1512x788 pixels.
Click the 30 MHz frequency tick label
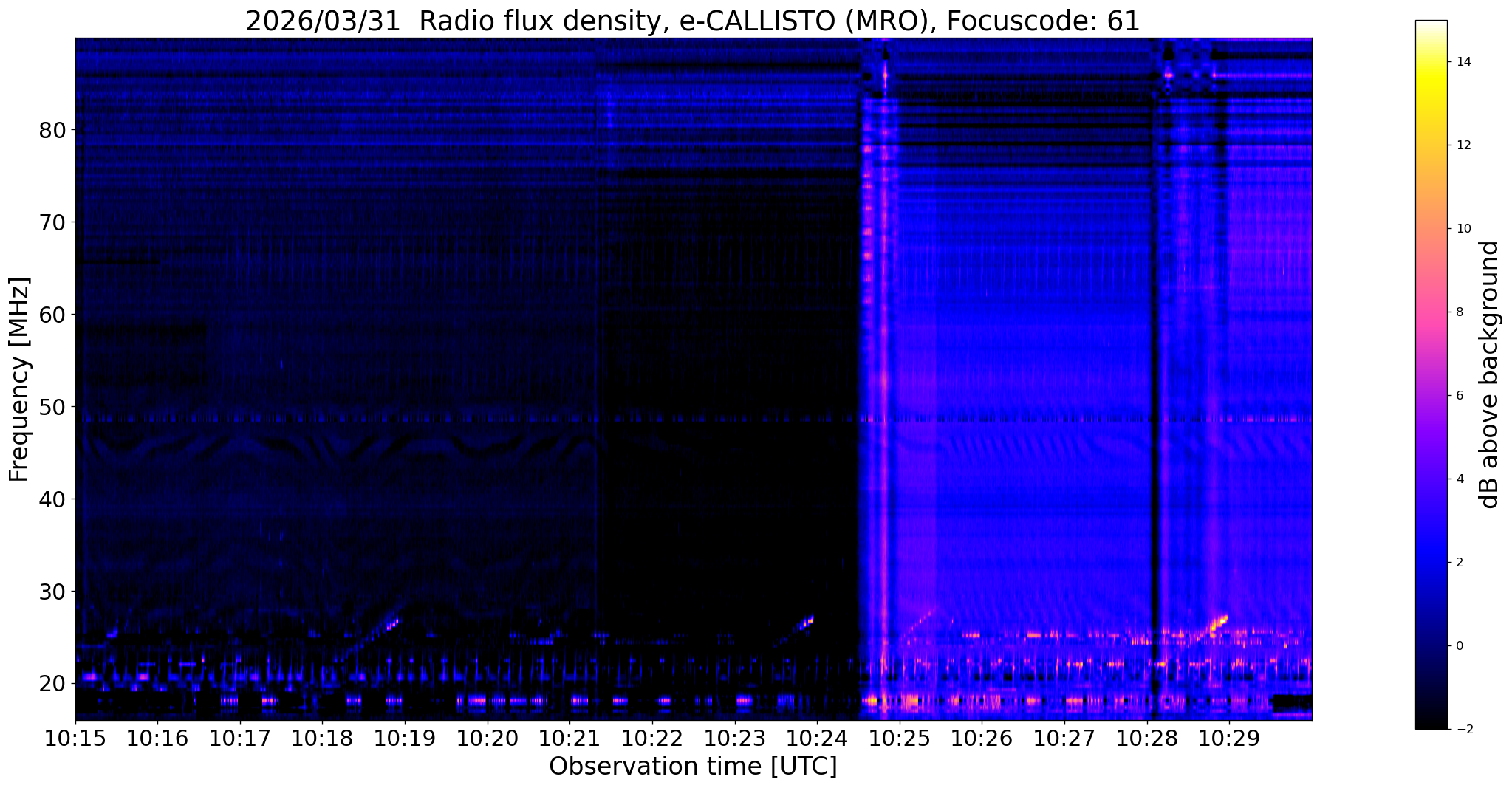(x=52, y=592)
